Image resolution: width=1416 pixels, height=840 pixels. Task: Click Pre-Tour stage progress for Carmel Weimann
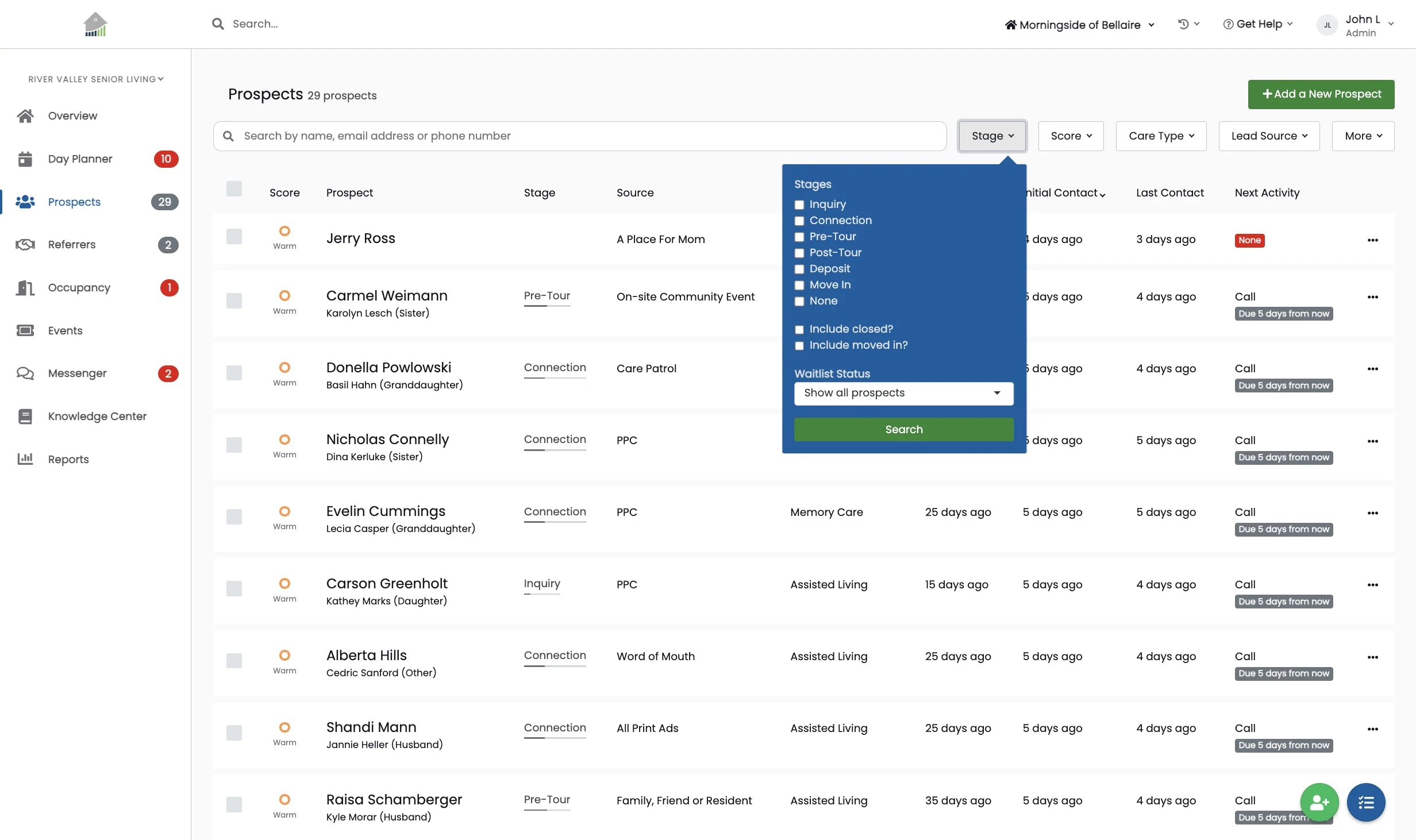point(547,298)
